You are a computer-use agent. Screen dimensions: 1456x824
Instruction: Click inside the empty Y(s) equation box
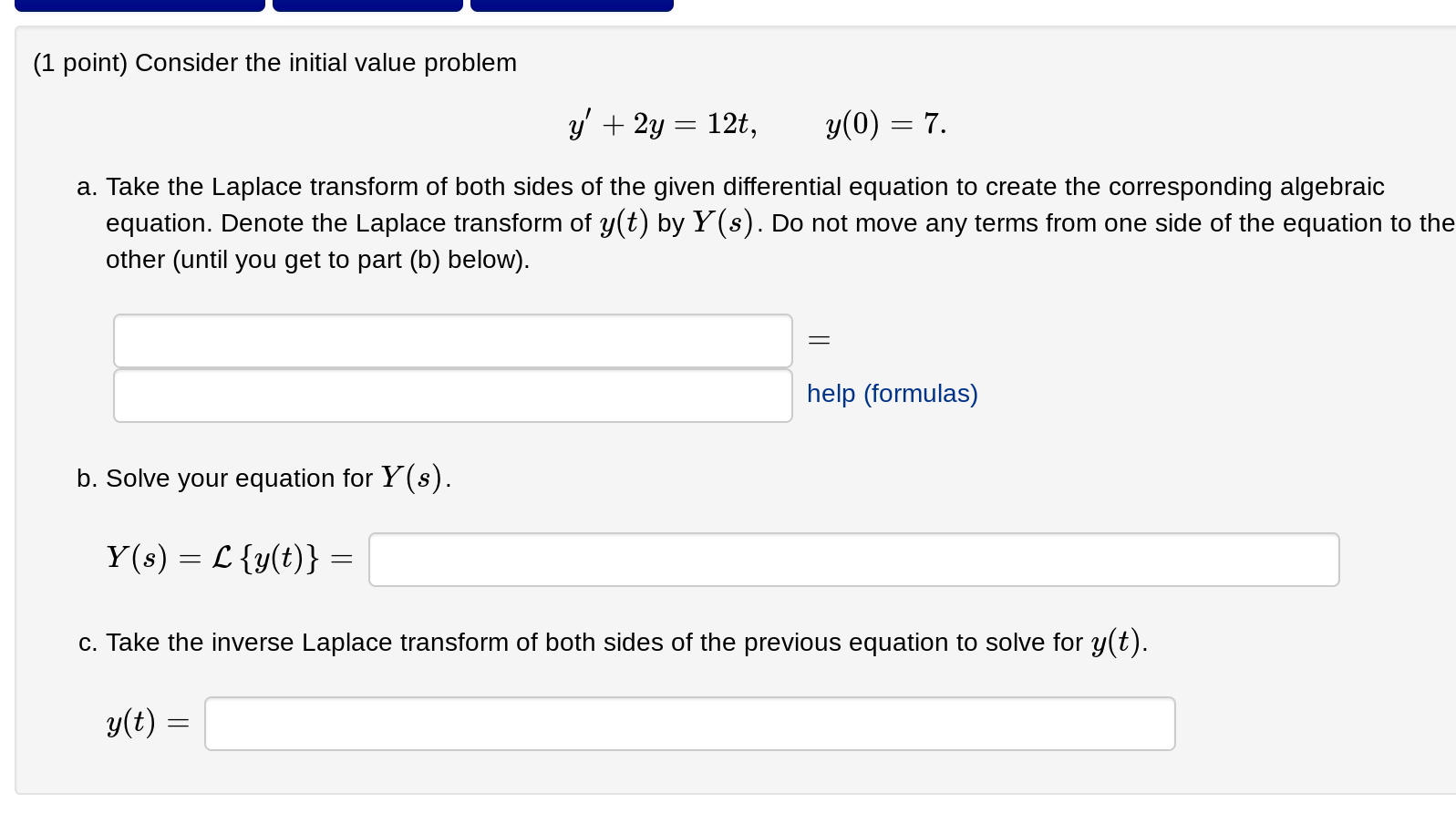tap(852, 559)
